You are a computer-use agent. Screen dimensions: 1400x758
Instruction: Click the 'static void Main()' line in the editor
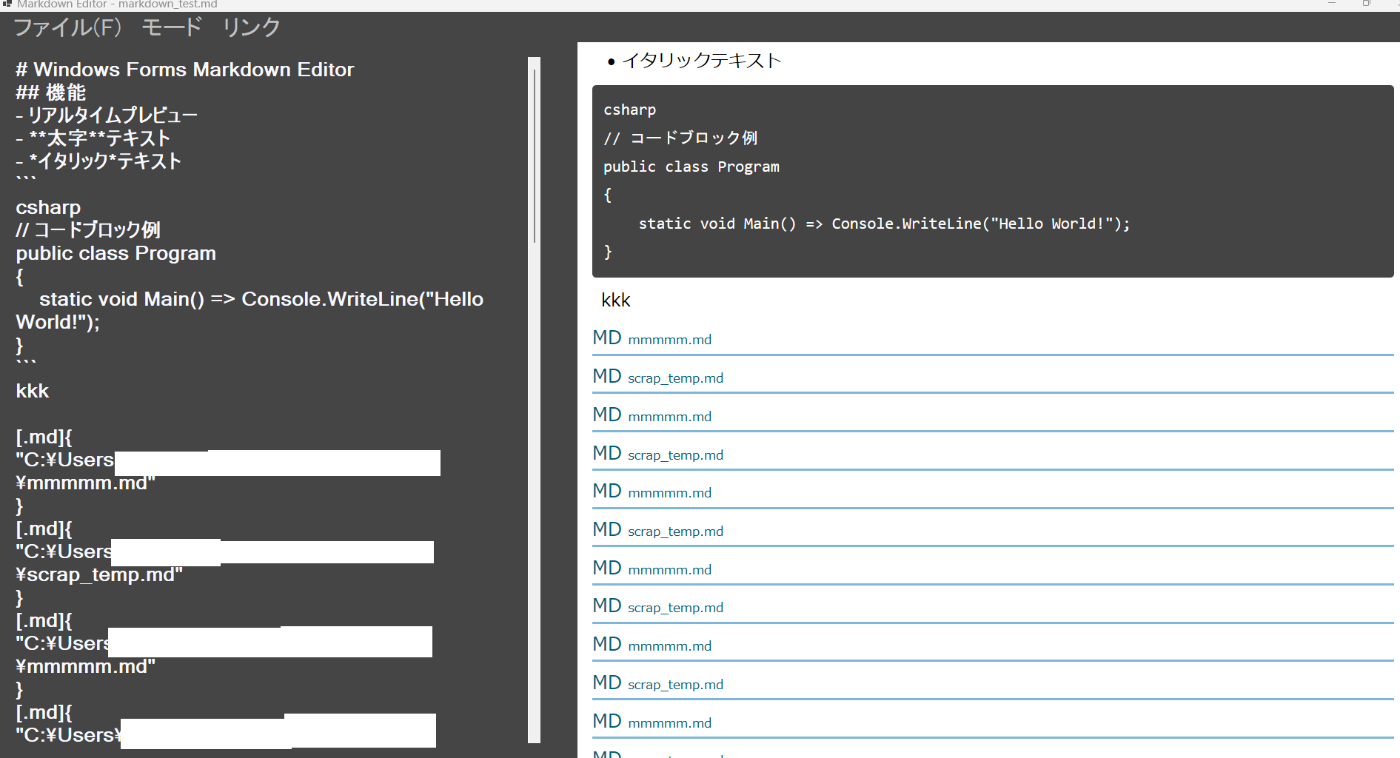[x=250, y=310]
